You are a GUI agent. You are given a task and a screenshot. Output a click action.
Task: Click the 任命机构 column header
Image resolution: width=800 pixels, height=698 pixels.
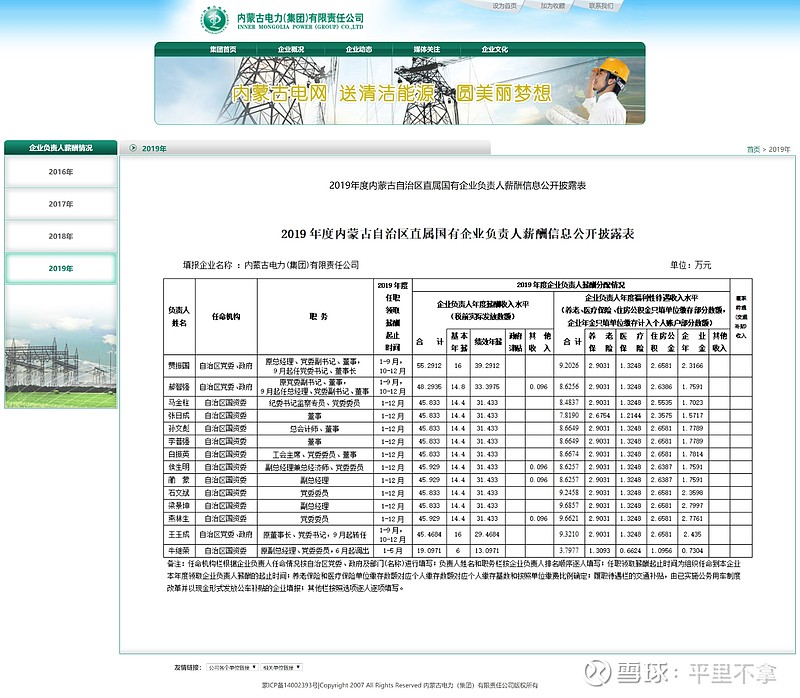pos(226,316)
